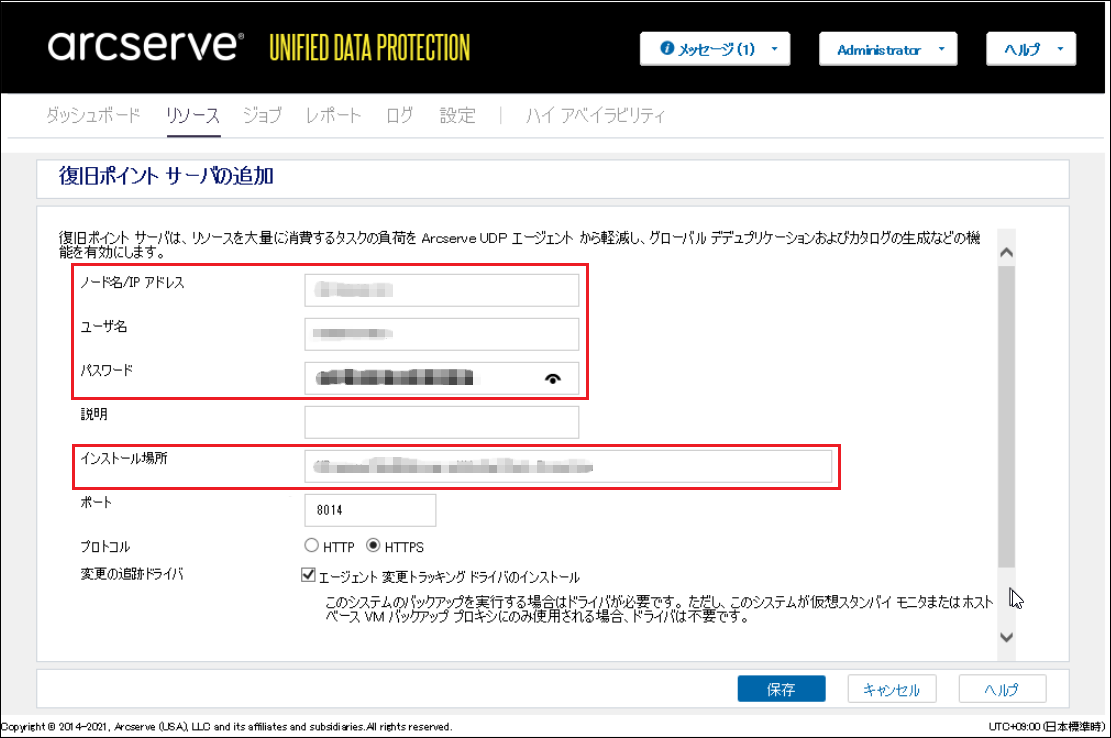The height and width of the screenshot is (738, 1111).
Task: Select the HTTP protocol radio button
Action: tap(311, 545)
